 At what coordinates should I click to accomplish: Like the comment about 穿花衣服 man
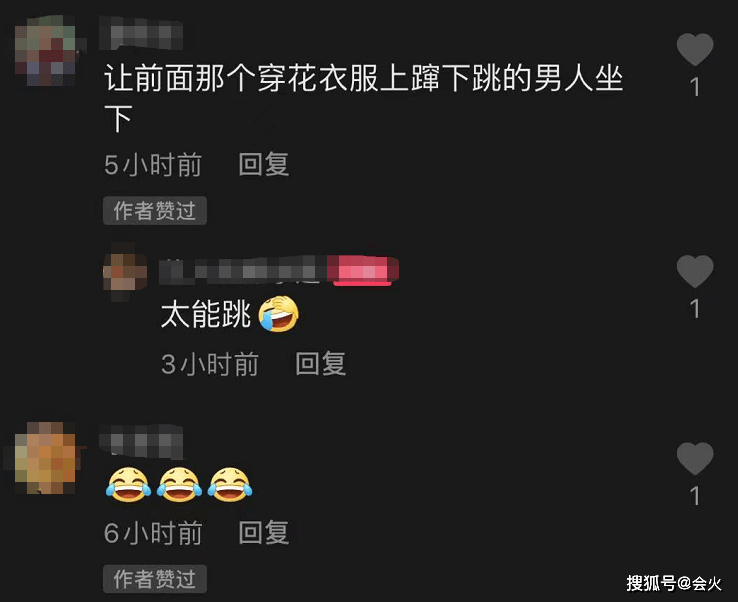695,49
